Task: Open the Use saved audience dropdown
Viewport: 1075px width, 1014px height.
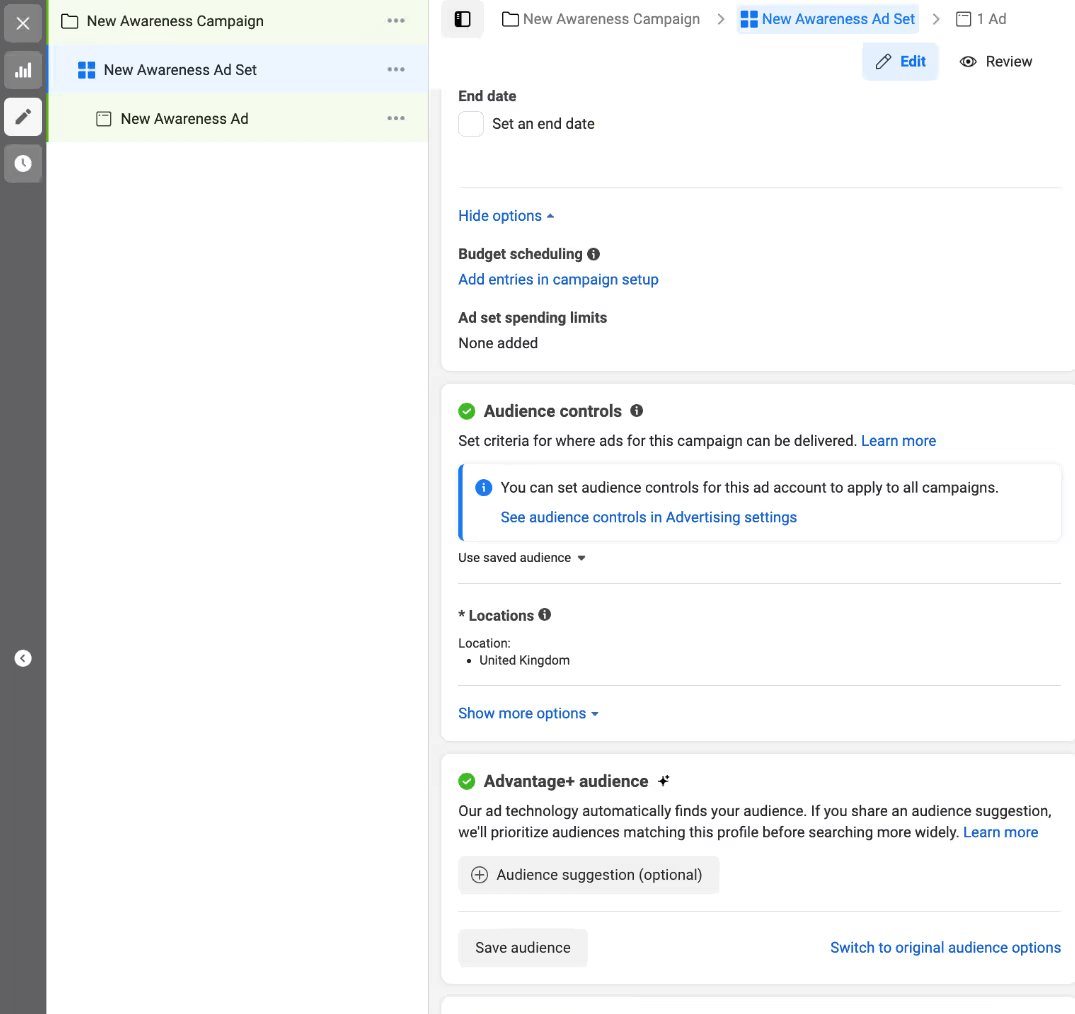Action: point(522,557)
